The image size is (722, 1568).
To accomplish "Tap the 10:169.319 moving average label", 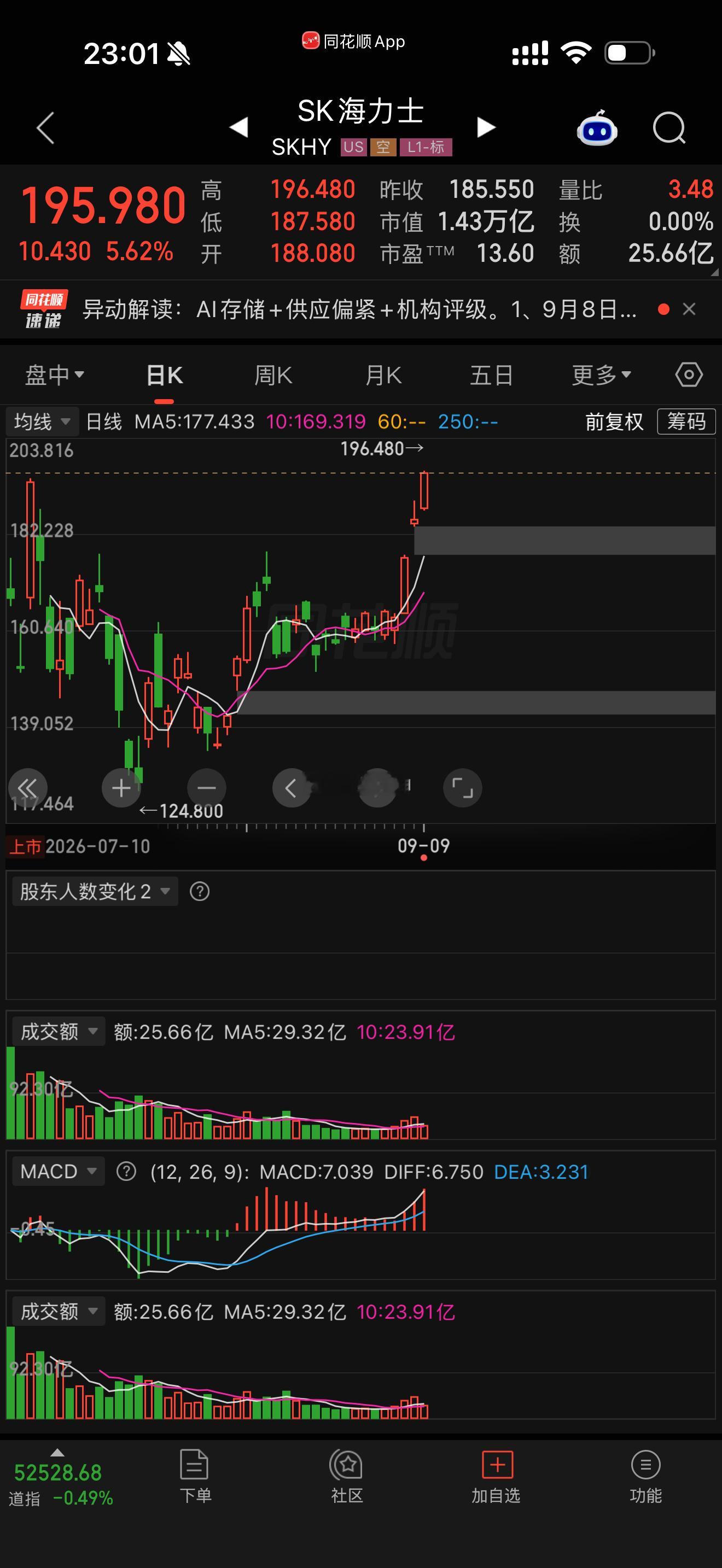I will point(316,421).
